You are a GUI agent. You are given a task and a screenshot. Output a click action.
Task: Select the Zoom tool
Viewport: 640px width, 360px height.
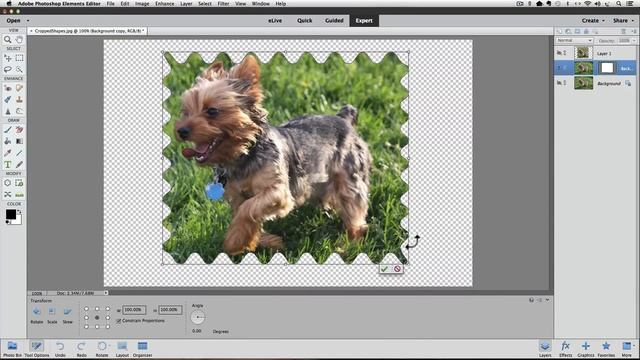point(7,40)
